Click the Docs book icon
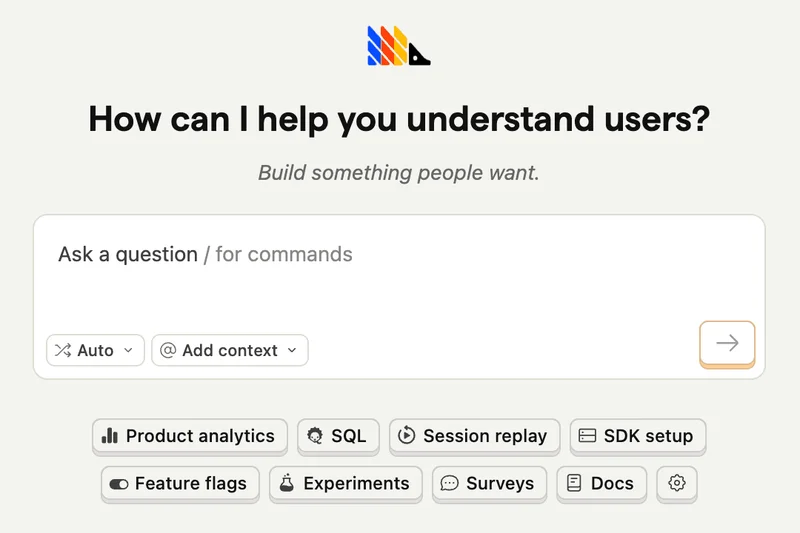This screenshot has width=800, height=533. (574, 483)
